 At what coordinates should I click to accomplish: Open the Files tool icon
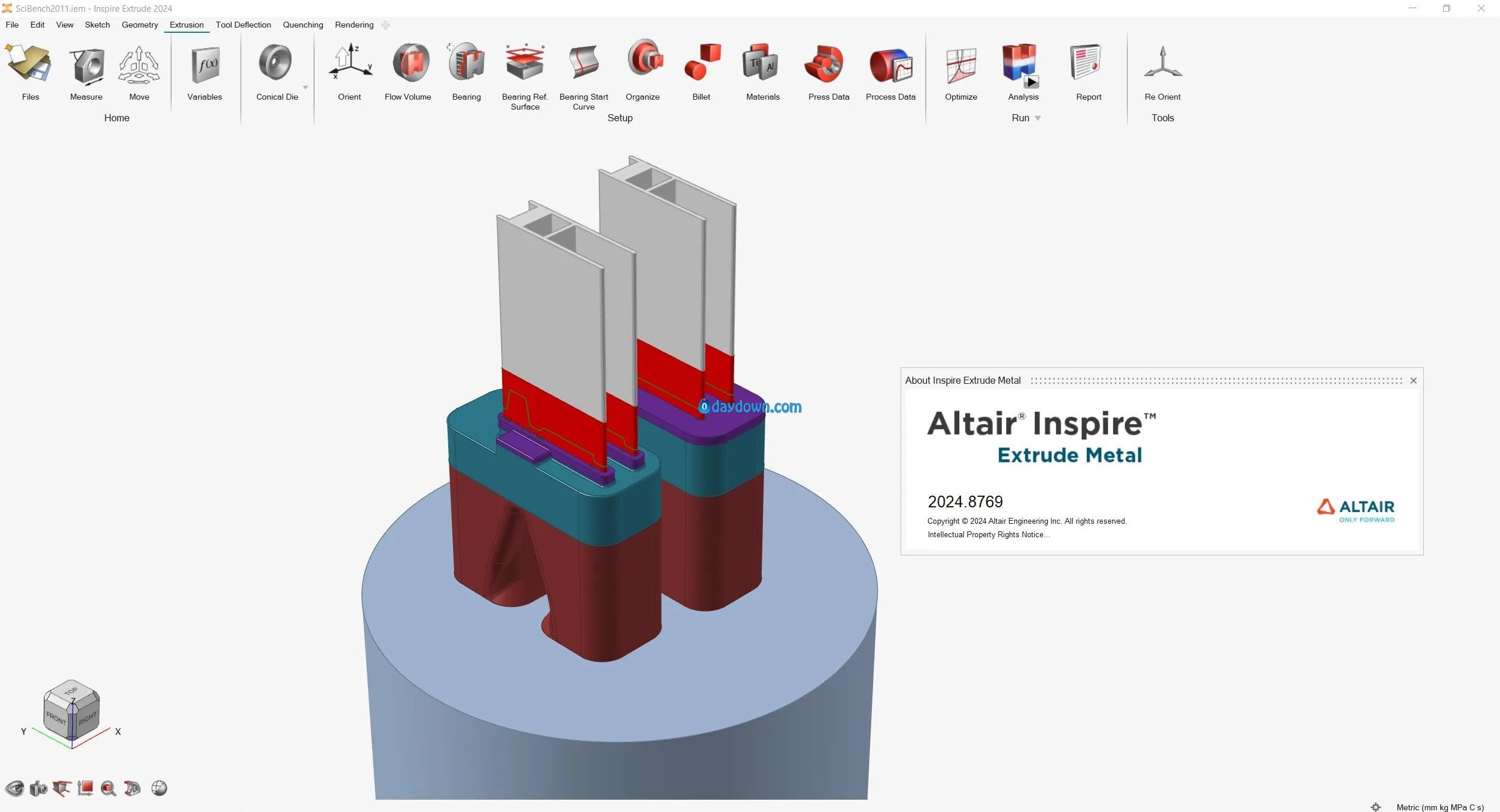pos(29,63)
